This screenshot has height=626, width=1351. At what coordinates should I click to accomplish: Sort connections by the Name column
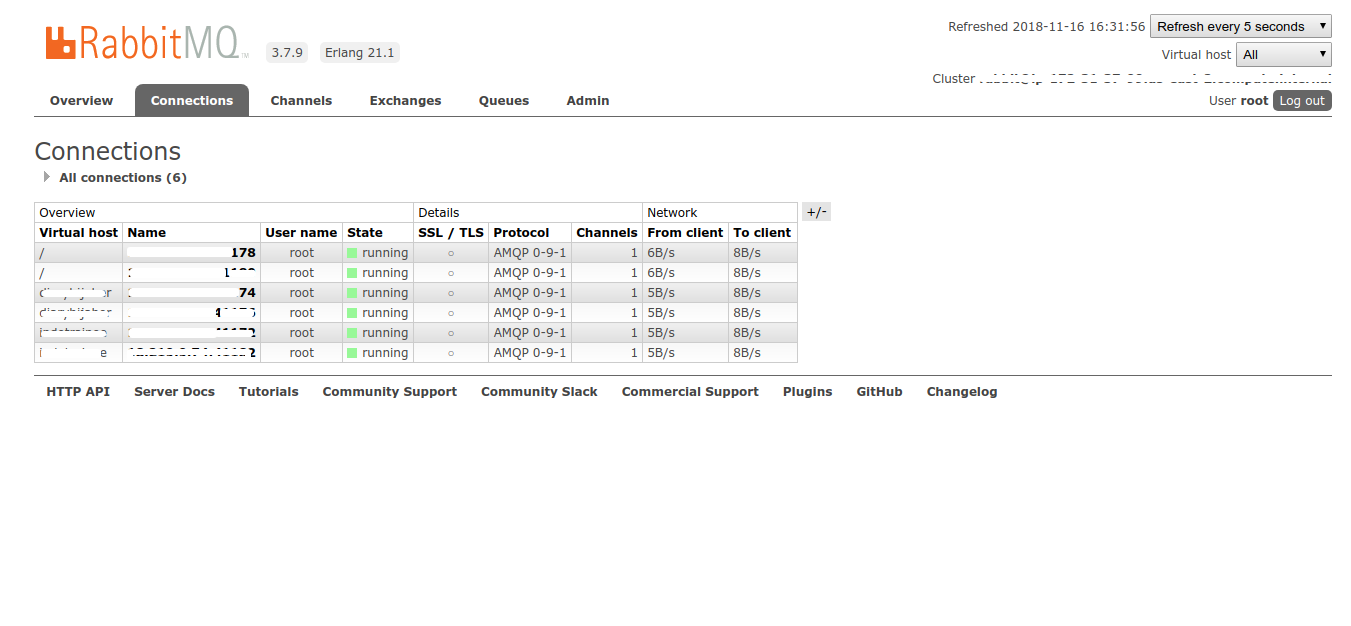pos(145,232)
